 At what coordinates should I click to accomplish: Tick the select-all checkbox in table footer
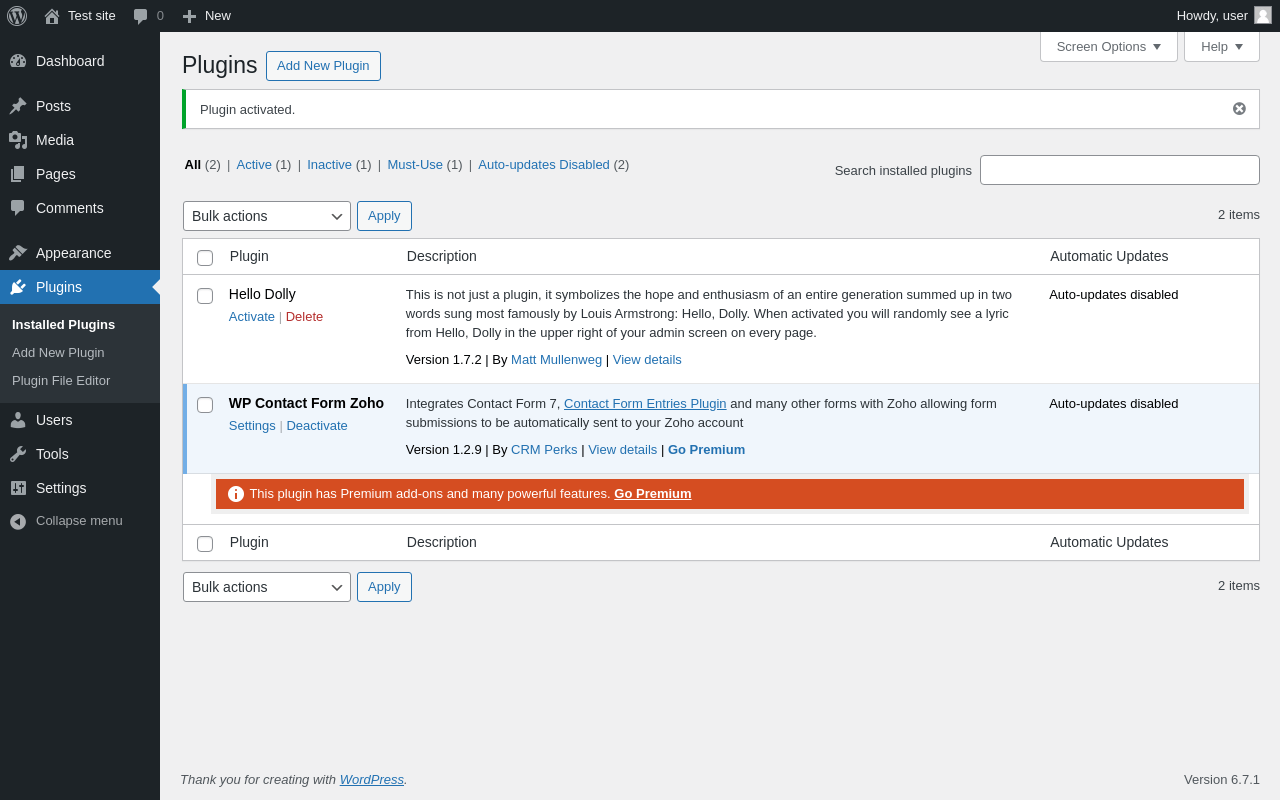tap(205, 544)
